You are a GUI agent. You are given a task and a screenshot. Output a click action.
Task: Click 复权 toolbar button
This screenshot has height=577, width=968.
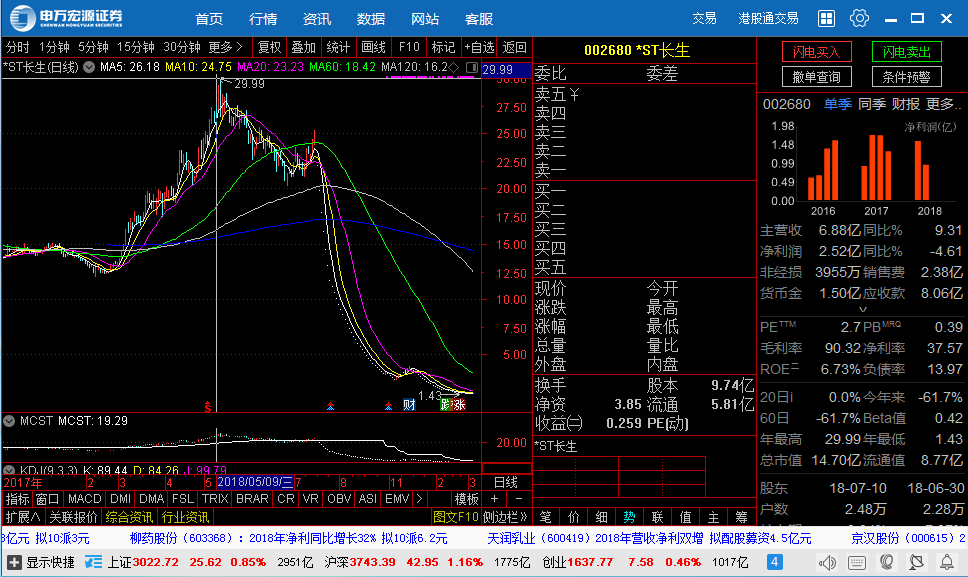[x=269, y=48]
